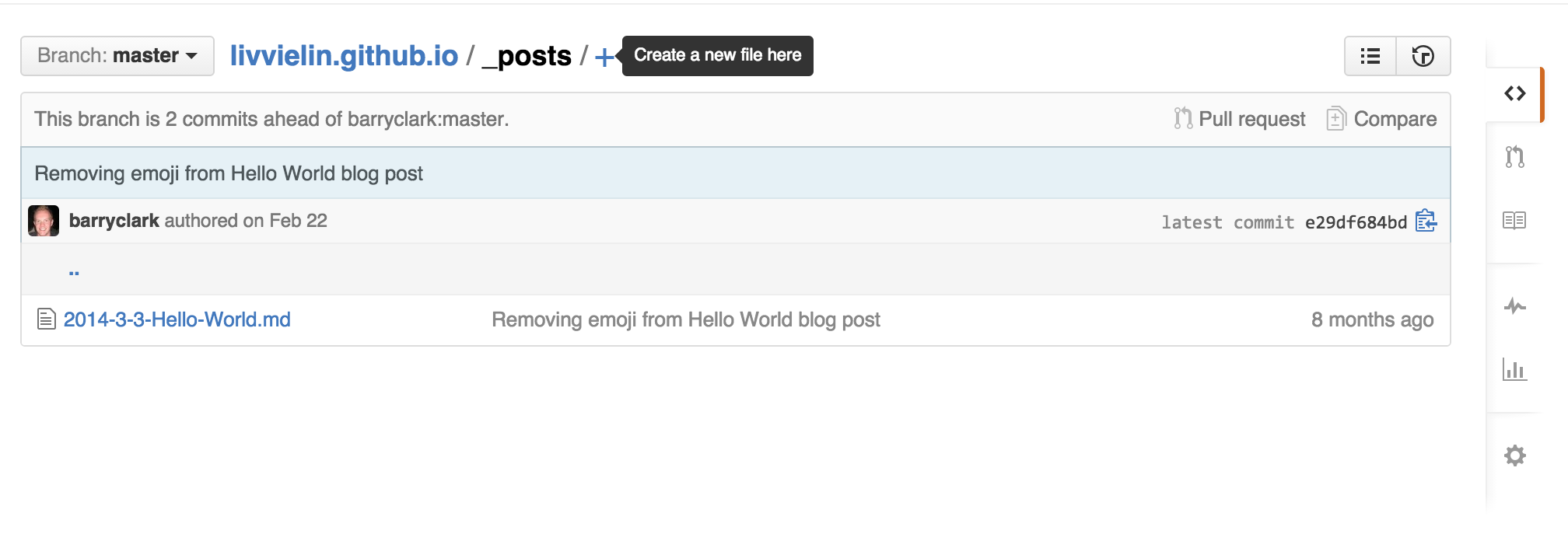Open Pull Requests sidebar icon
This screenshot has width=1568, height=541.
[1514, 157]
